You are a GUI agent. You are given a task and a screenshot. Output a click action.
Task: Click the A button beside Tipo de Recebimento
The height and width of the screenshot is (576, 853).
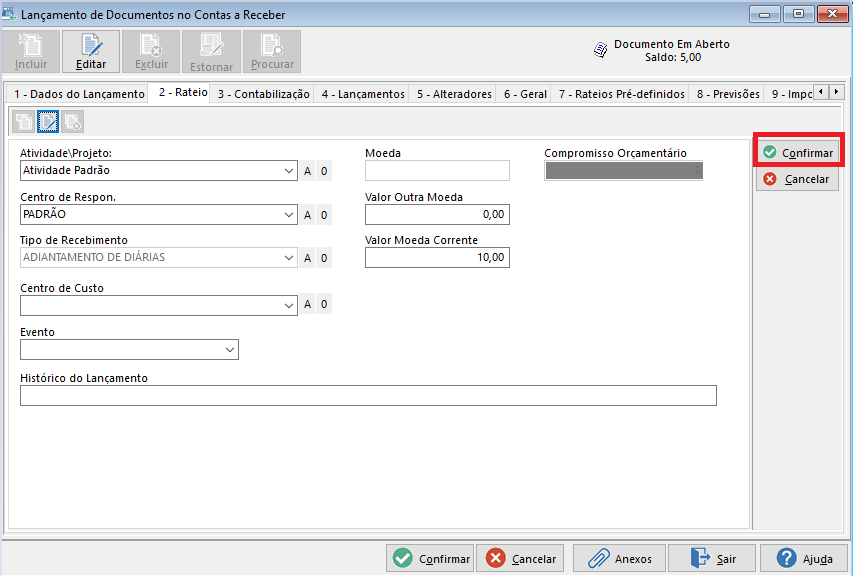tap(307, 258)
